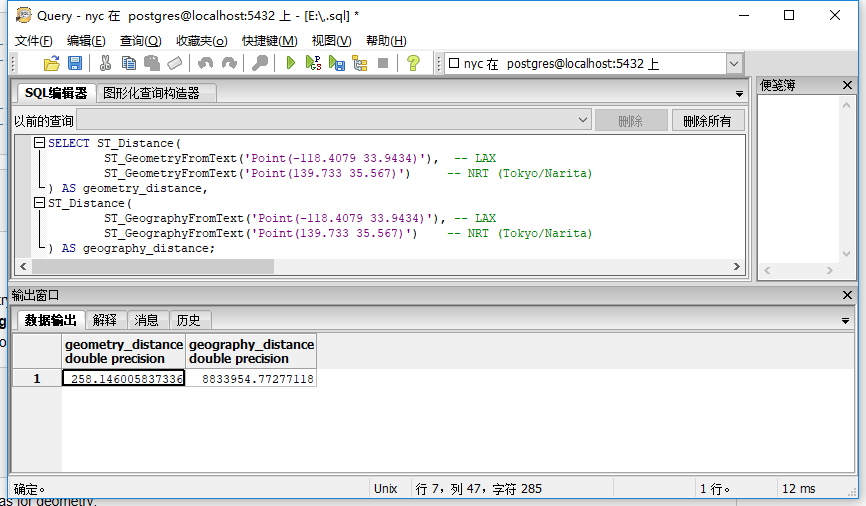
Task: Collapse the SELECT ST_Distance code block
Action: coord(39,143)
